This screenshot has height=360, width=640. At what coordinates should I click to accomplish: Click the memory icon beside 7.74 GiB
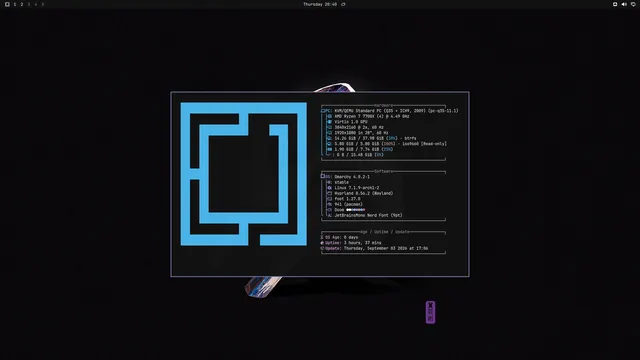[329, 149]
